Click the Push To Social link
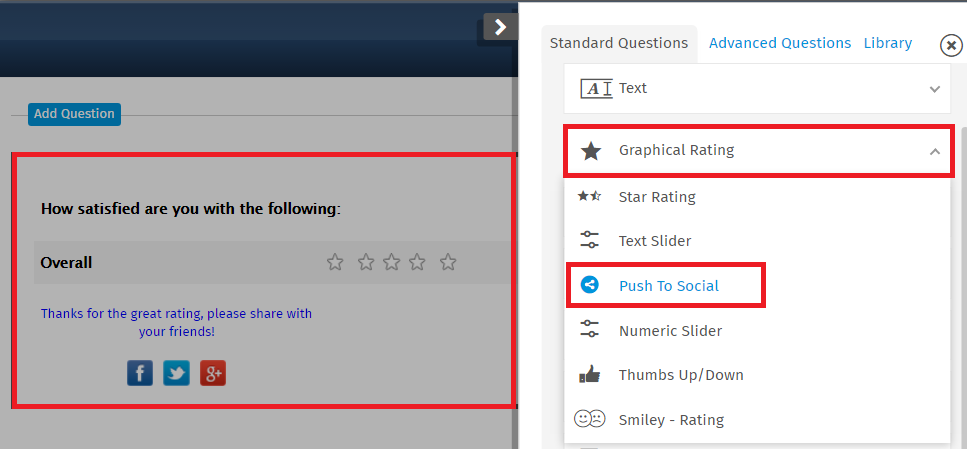Viewport: 967px width, 449px height. coord(669,286)
